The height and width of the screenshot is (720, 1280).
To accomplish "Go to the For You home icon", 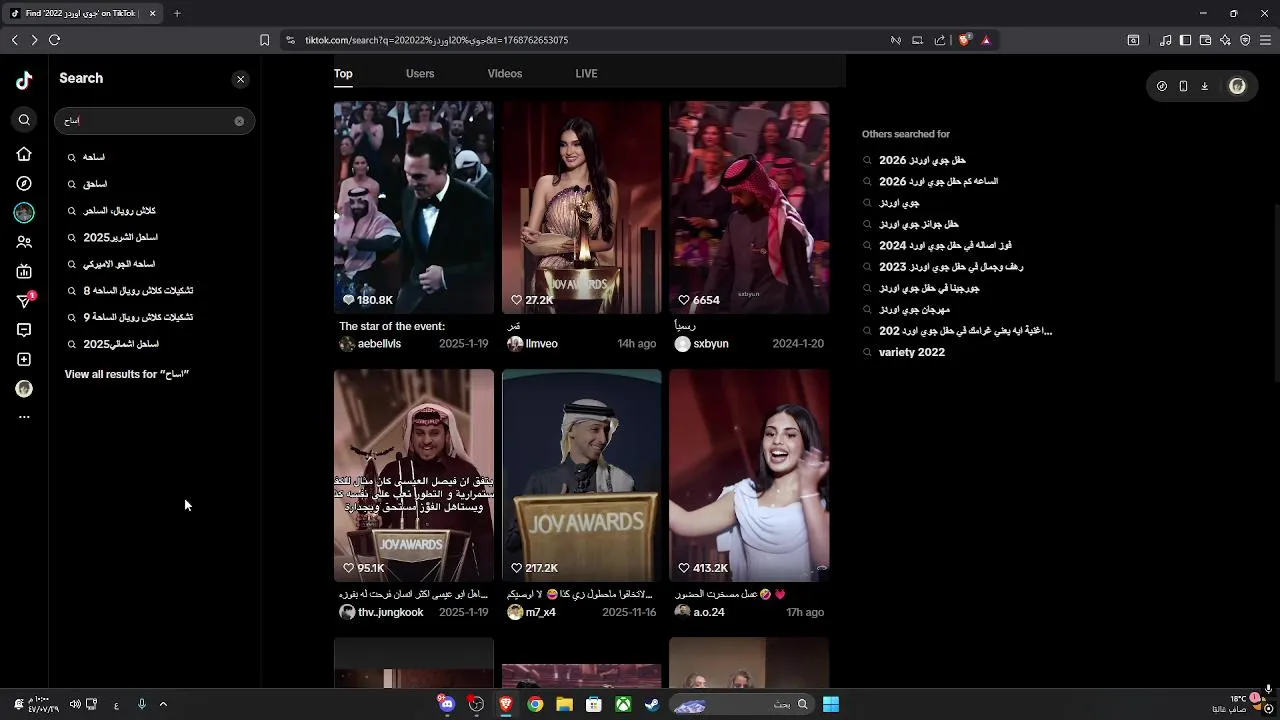I will pyautogui.click(x=24, y=154).
